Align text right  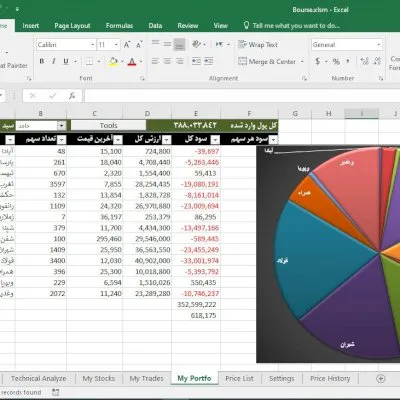pos(180,61)
